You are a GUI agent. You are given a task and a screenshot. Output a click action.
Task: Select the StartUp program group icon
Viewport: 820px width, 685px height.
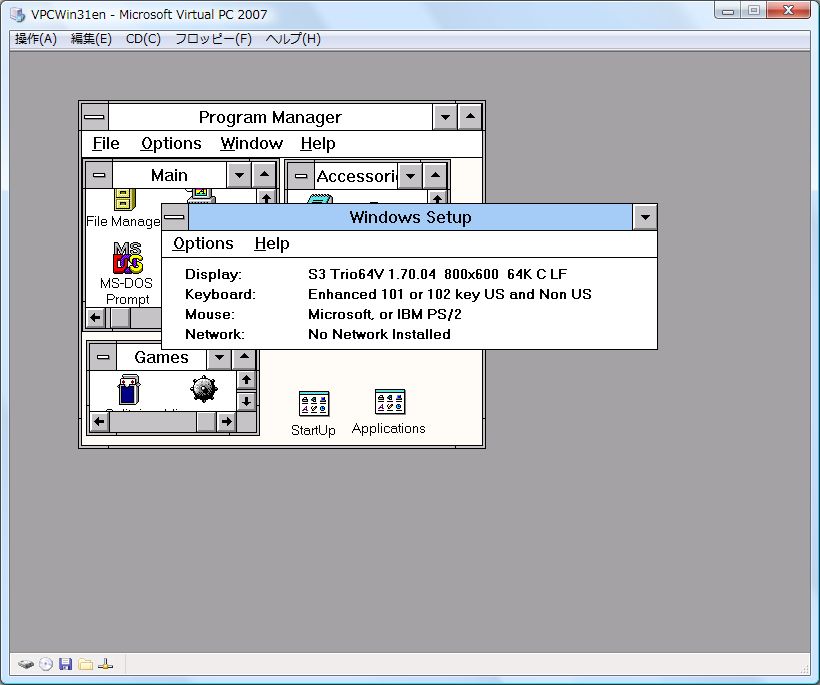(x=313, y=403)
